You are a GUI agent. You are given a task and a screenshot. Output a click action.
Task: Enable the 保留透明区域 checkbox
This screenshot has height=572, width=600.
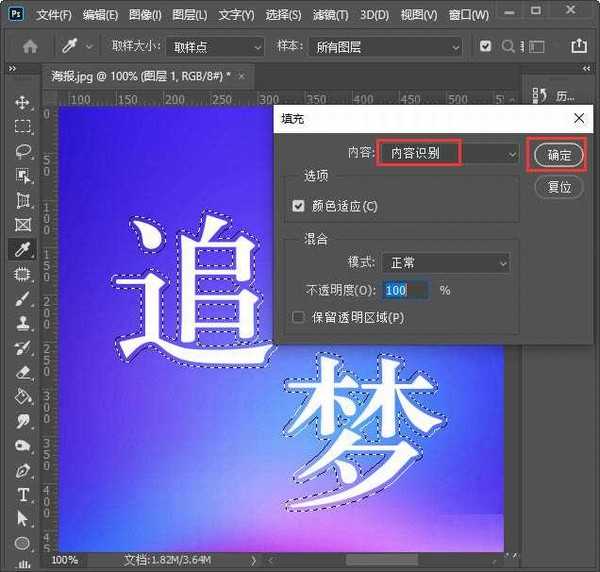(298, 317)
